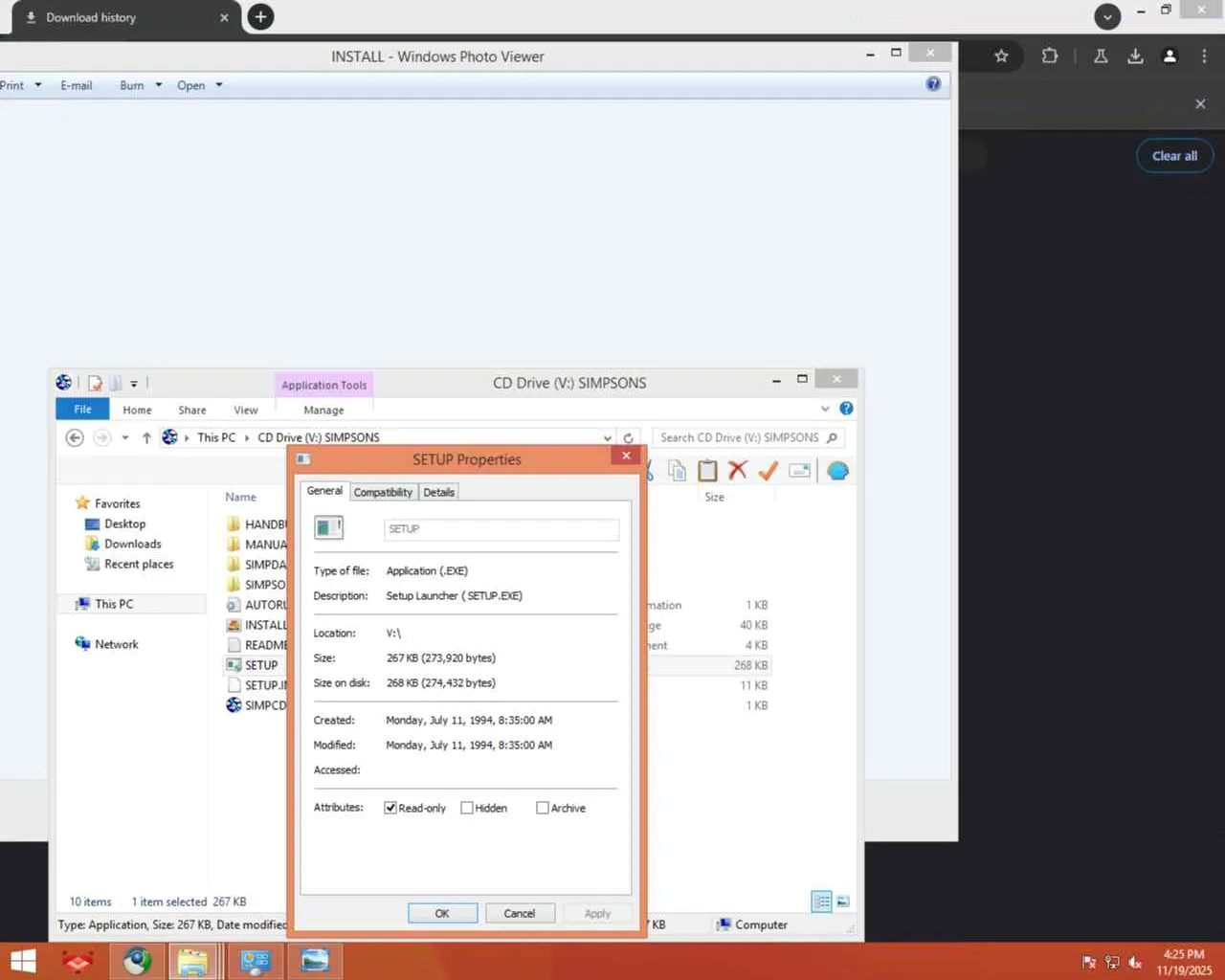Refresh the CD Drive folder view

click(628, 437)
